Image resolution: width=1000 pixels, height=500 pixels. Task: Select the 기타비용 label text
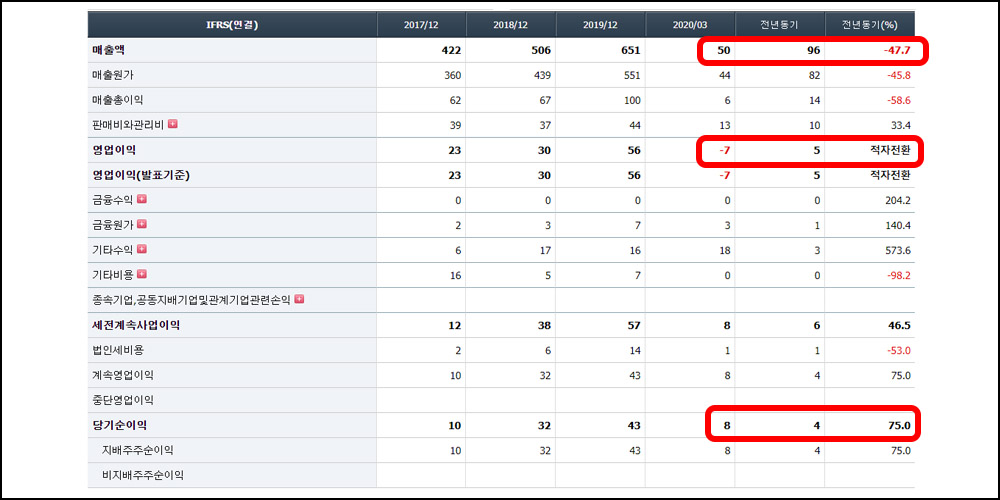[113, 274]
